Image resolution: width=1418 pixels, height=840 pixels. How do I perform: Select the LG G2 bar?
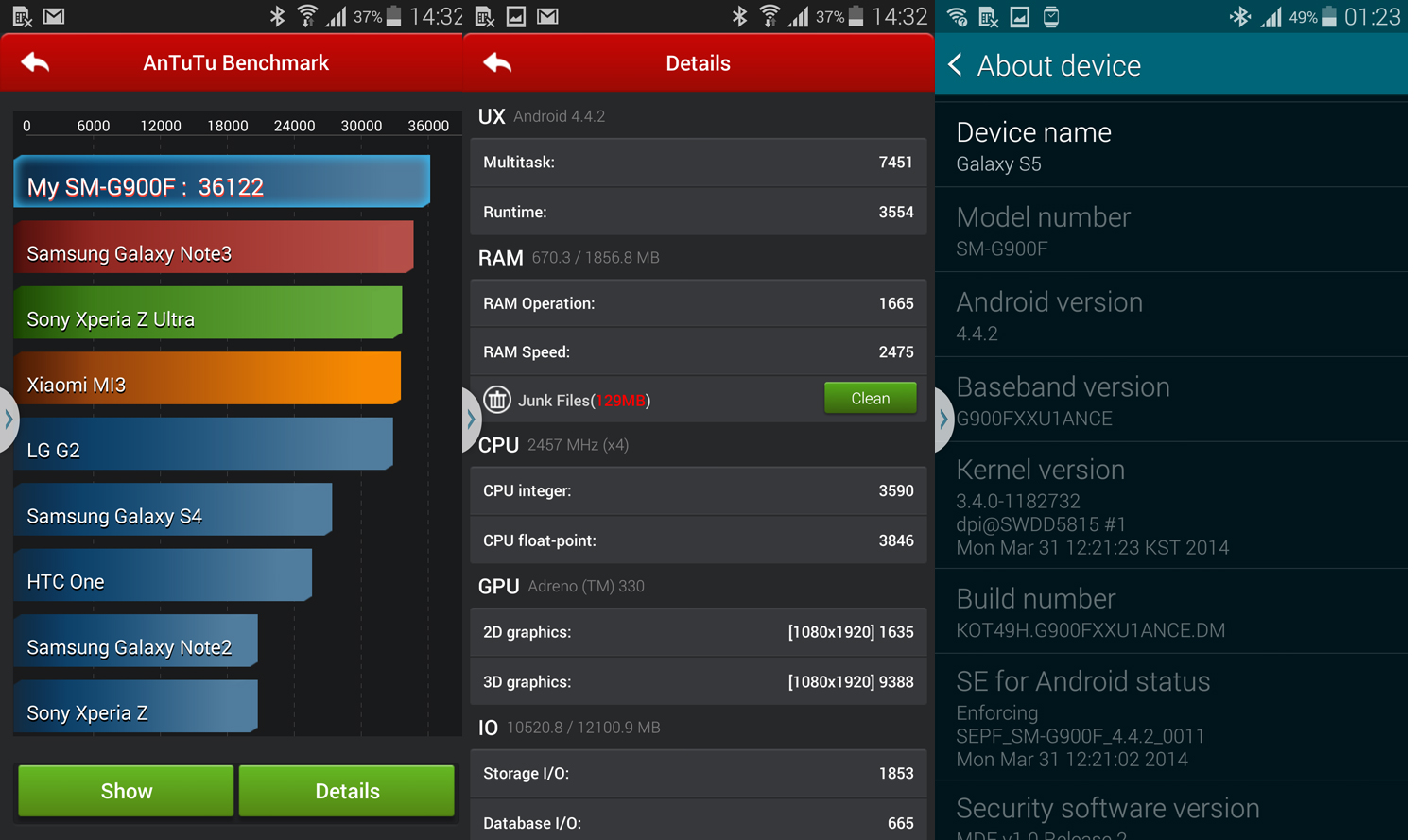[x=203, y=444]
